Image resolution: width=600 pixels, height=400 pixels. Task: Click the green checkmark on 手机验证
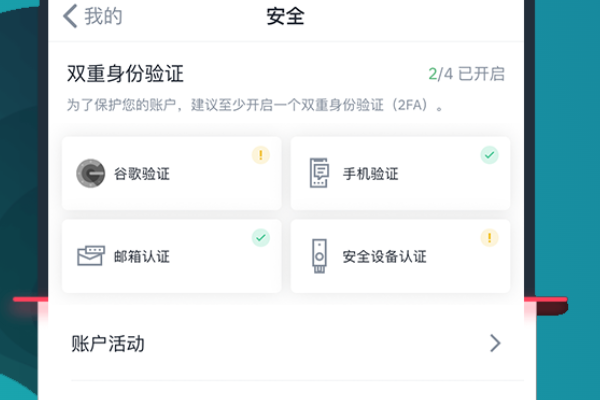[489, 155]
